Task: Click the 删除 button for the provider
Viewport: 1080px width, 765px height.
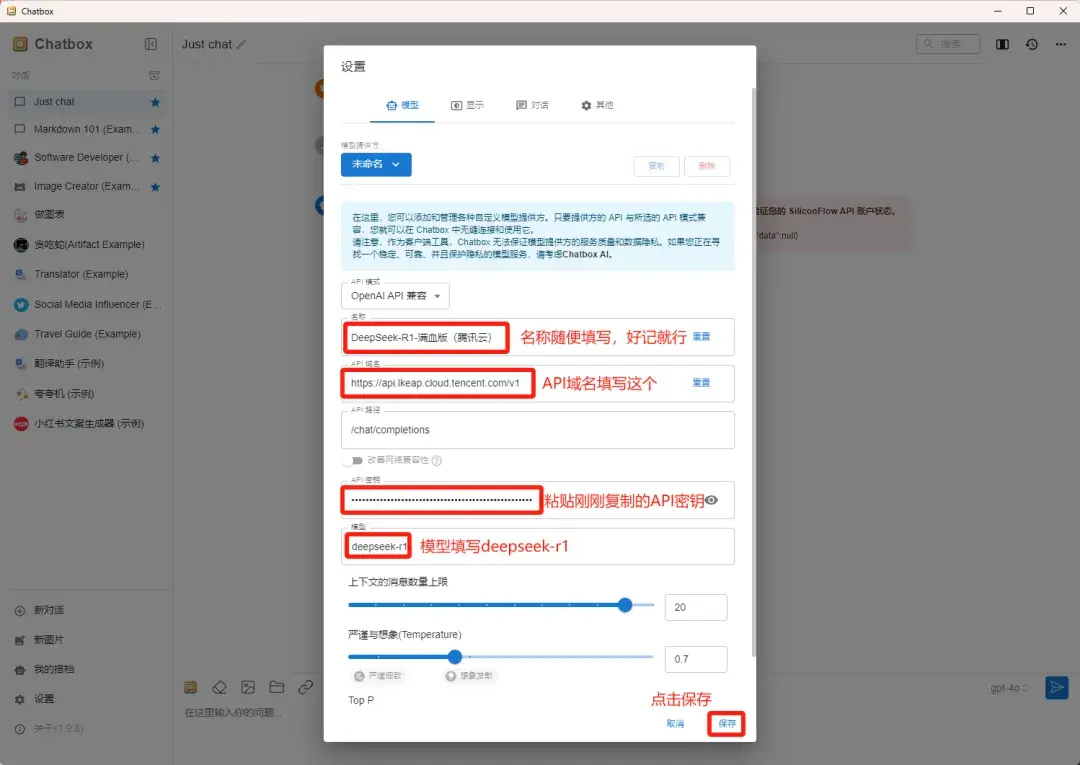Action: [707, 166]
